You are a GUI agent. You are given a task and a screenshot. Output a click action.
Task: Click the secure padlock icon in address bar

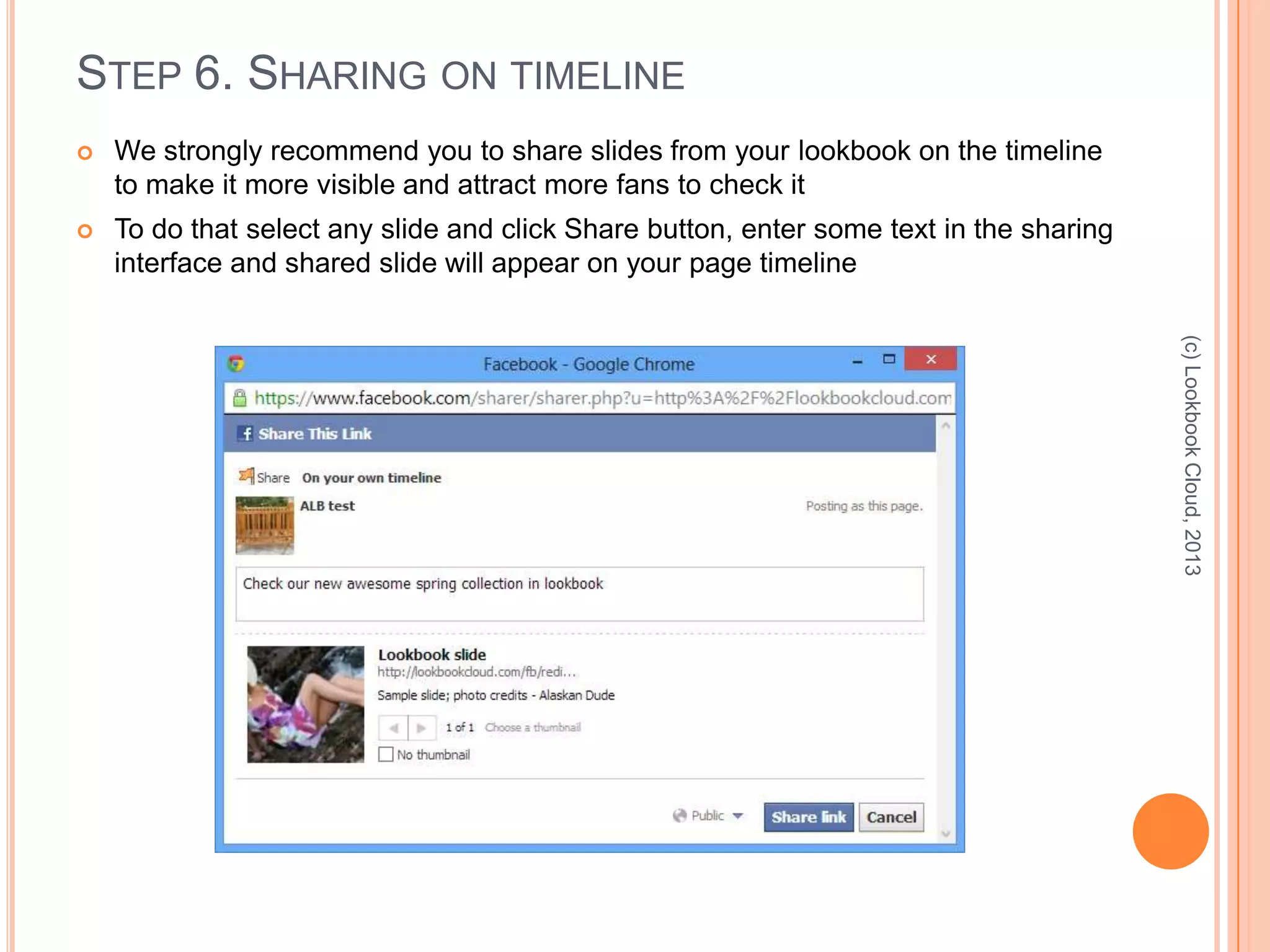[239, 398]
